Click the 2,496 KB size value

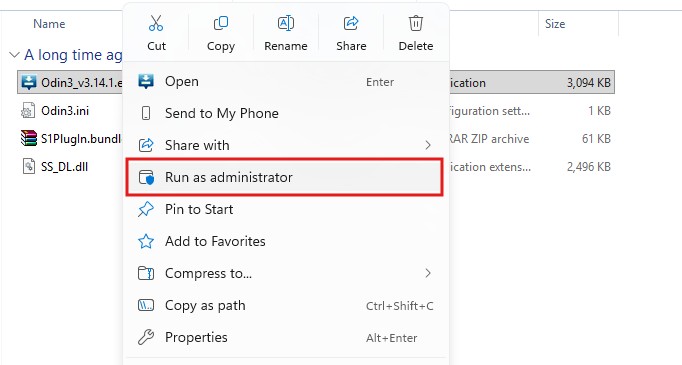[x=588, y=167]
